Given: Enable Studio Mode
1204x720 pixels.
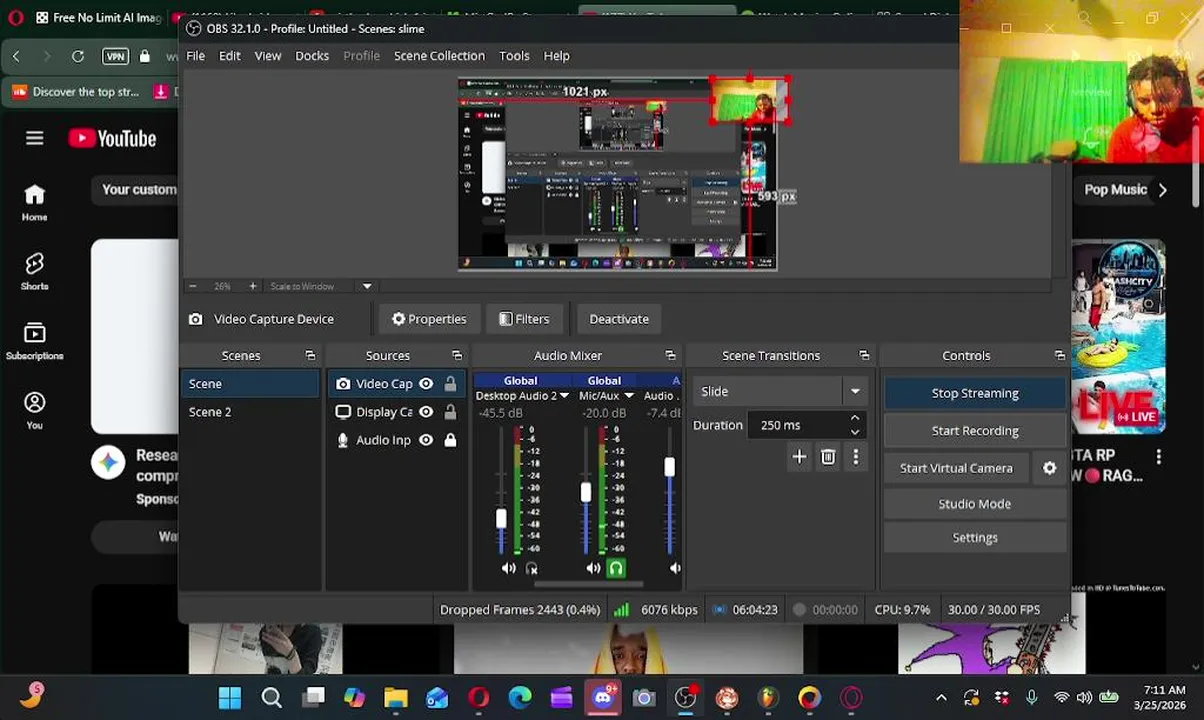Looking at the screenshot, I should (x=975, y=504).
